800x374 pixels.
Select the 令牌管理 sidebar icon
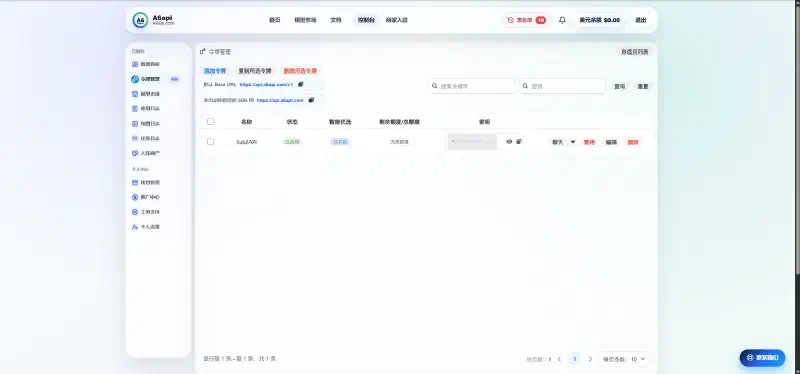135,79
